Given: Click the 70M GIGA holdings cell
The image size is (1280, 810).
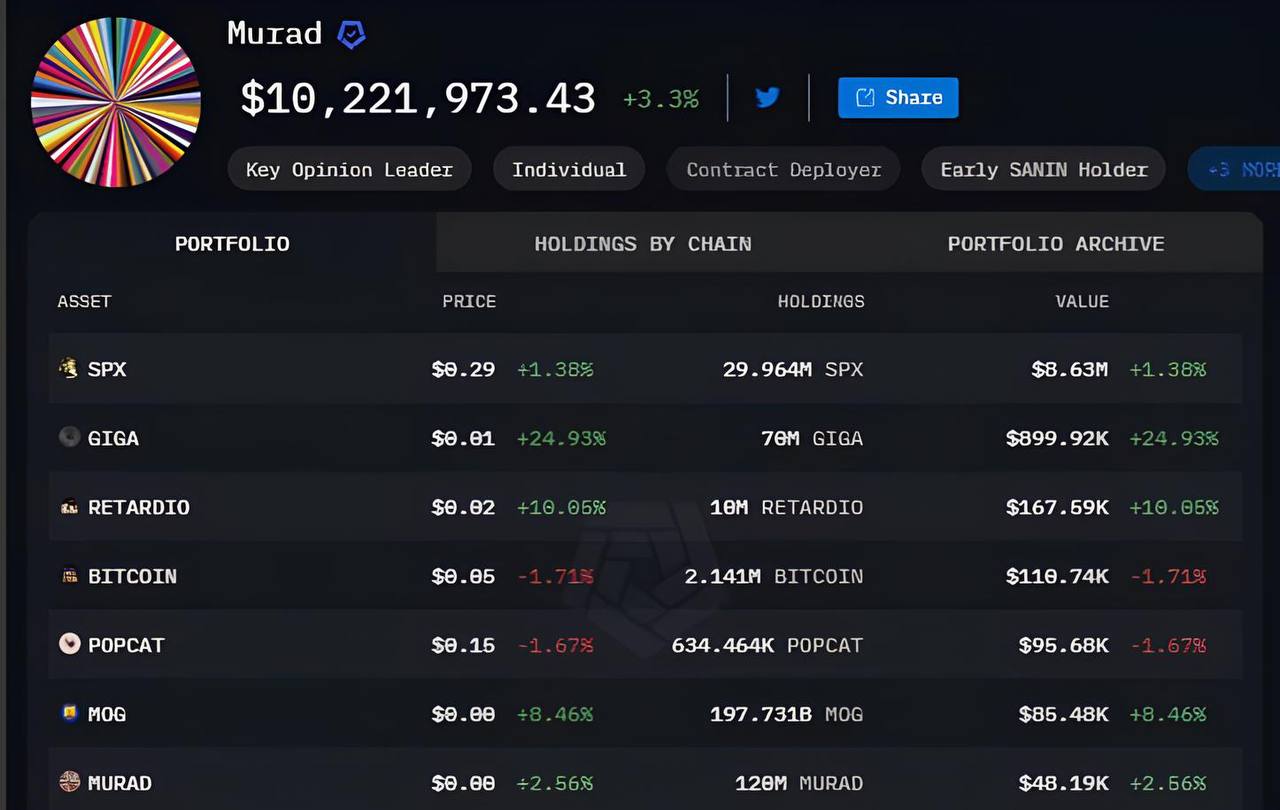Looking at the screenshot, I should pyautogui.click(x=811, y=438).
